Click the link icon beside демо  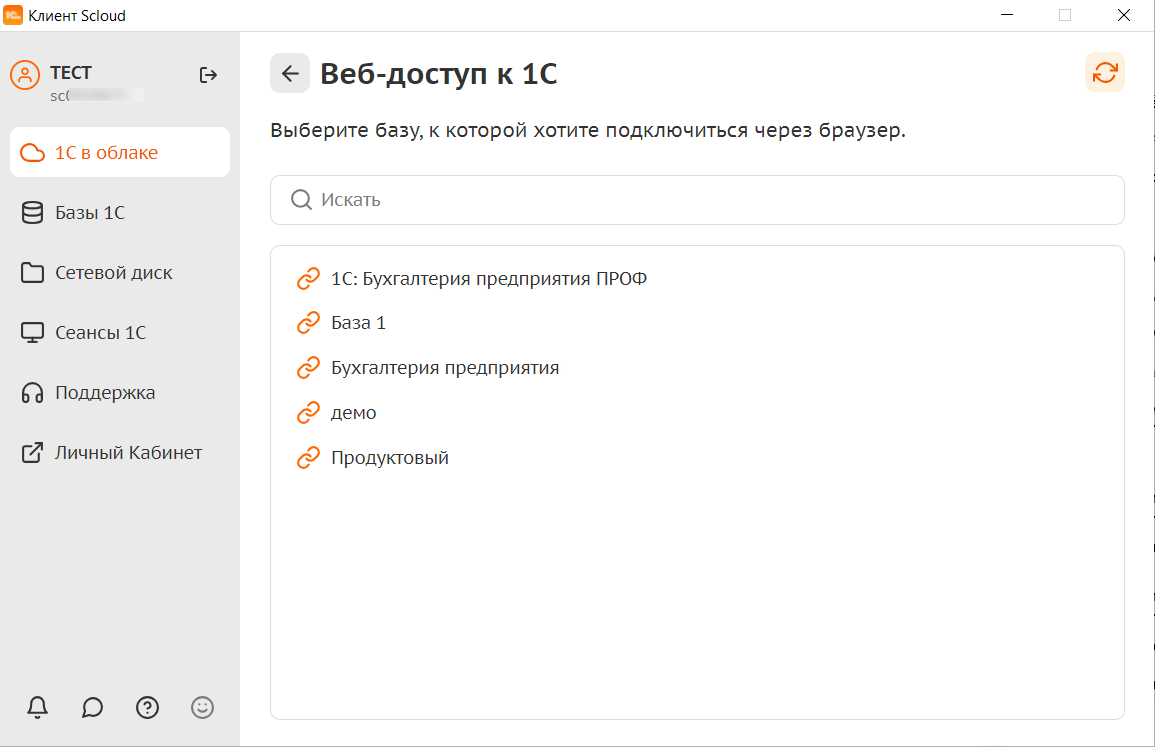(308, 413)
